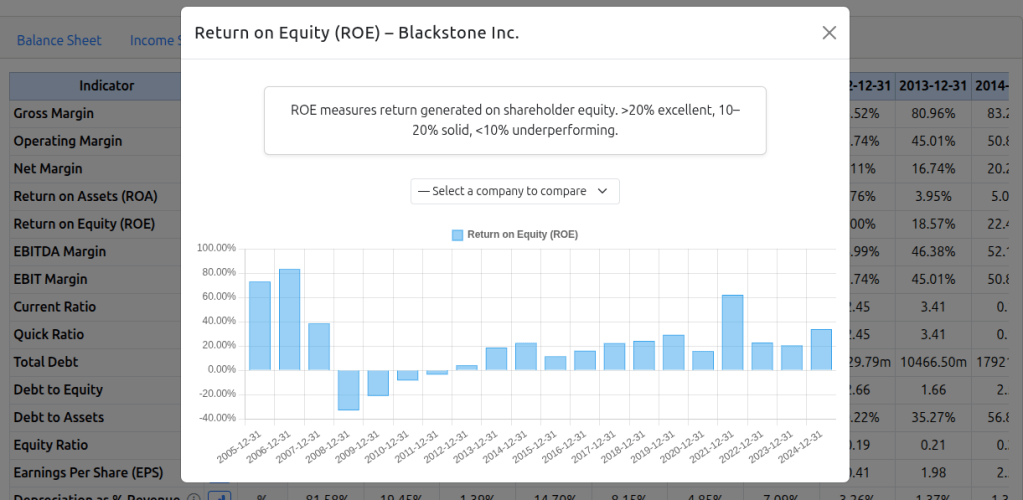Click the 2024-12-31 bar
1023x500 pixels.
[821, 349]
